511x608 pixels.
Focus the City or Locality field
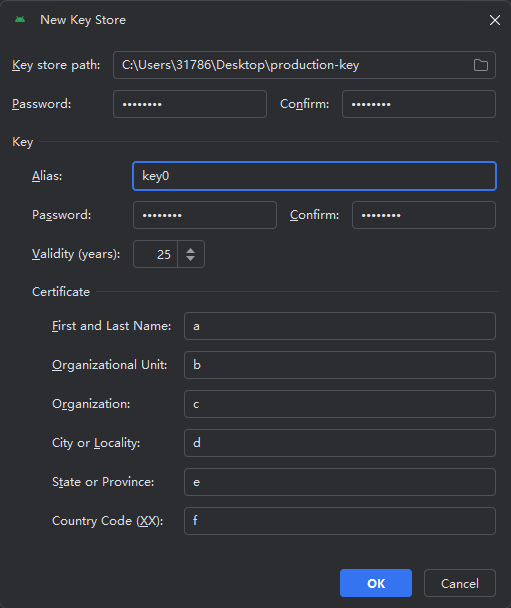tap(340, 443)
